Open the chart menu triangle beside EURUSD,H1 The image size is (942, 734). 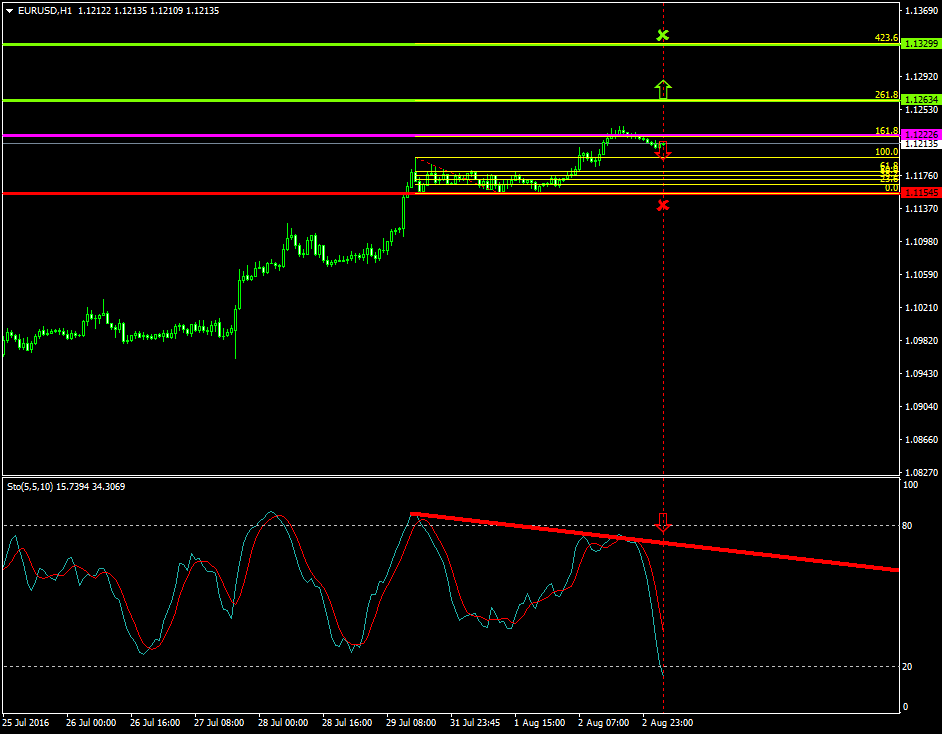coord(10,11)
